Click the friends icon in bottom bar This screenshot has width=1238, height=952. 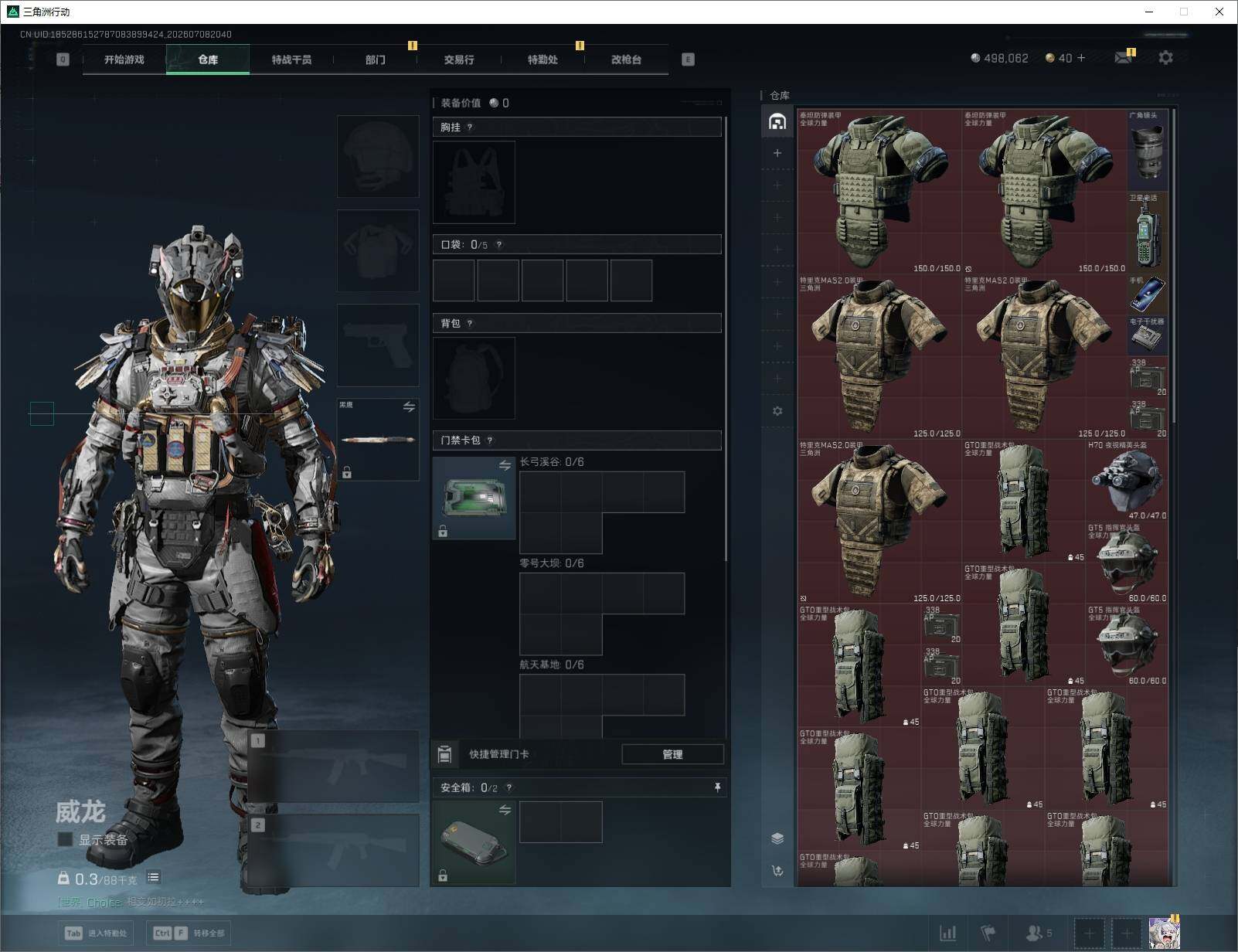(1038, 933)
